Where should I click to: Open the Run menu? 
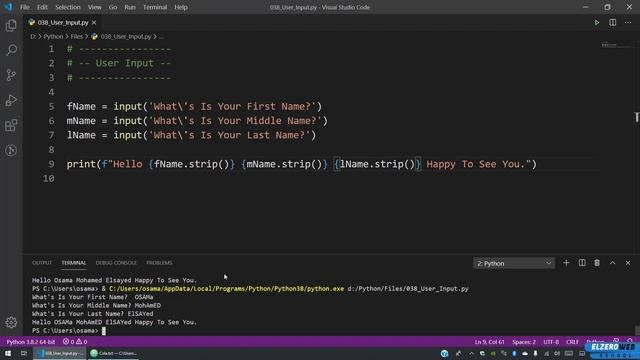click(130, 7)
